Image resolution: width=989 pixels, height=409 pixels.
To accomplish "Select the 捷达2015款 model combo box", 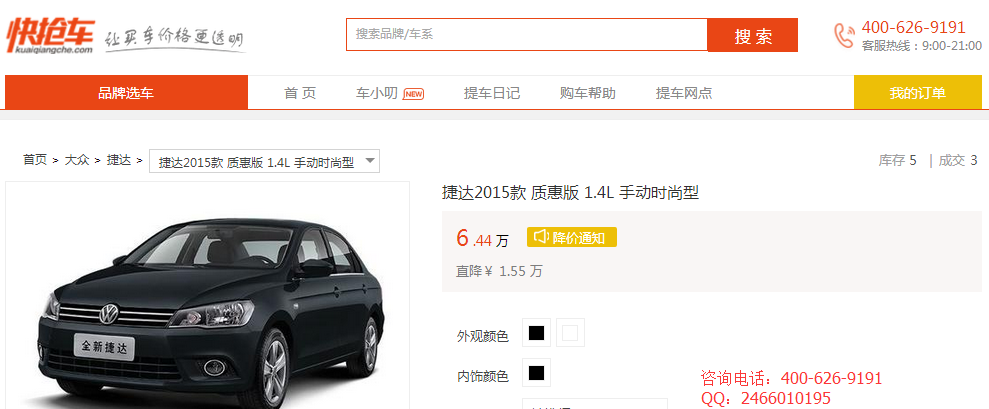I will pos(256,161).
